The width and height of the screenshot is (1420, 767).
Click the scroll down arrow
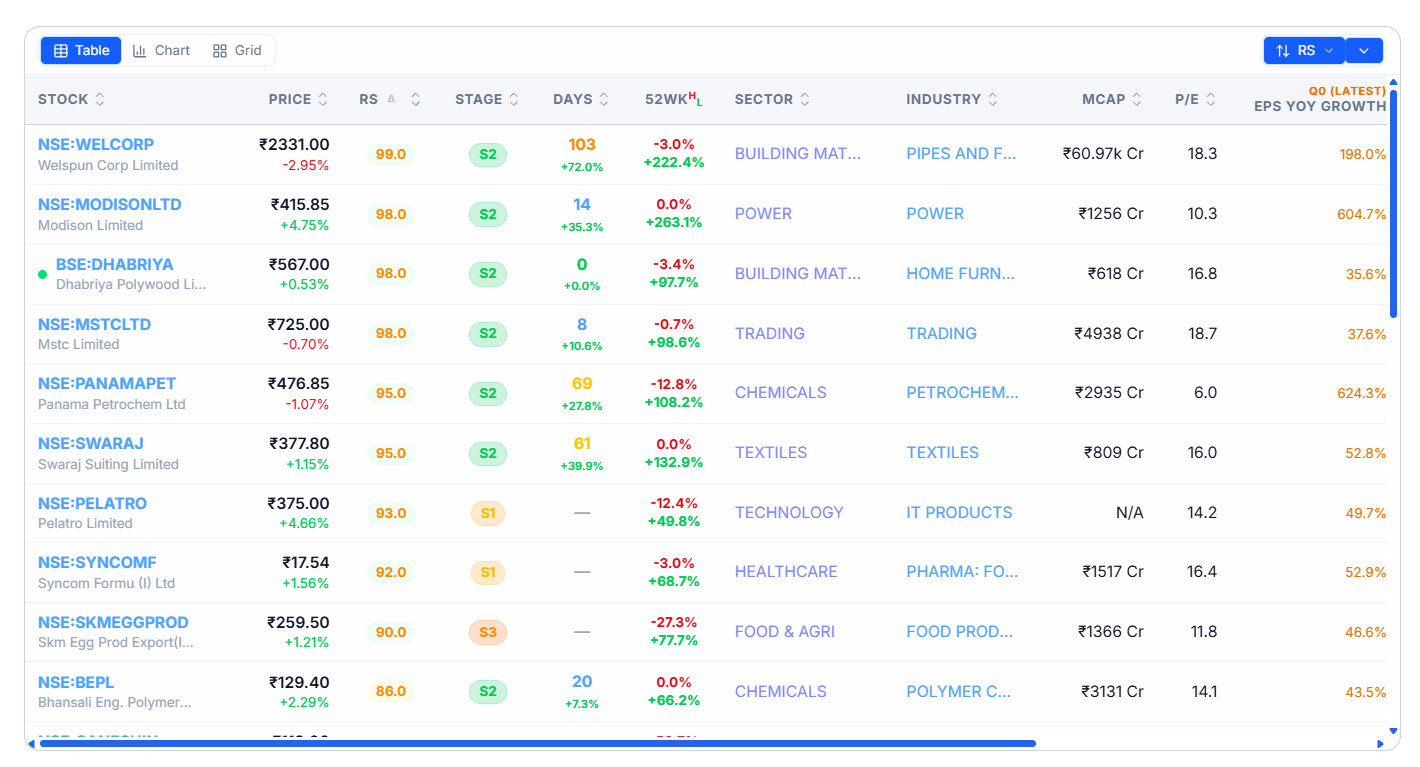[x=1393, y=732]
